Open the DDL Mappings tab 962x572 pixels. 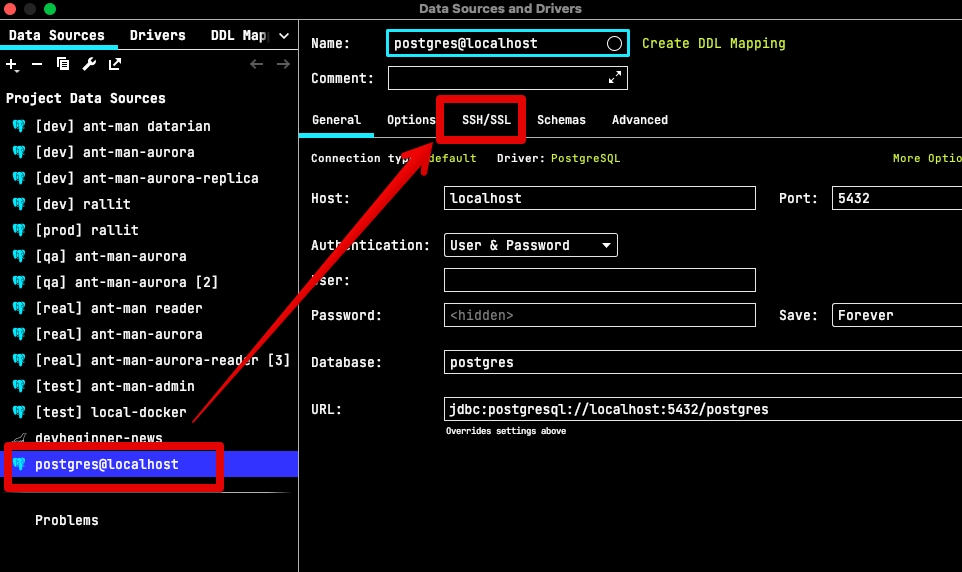[x=239, y=36]
